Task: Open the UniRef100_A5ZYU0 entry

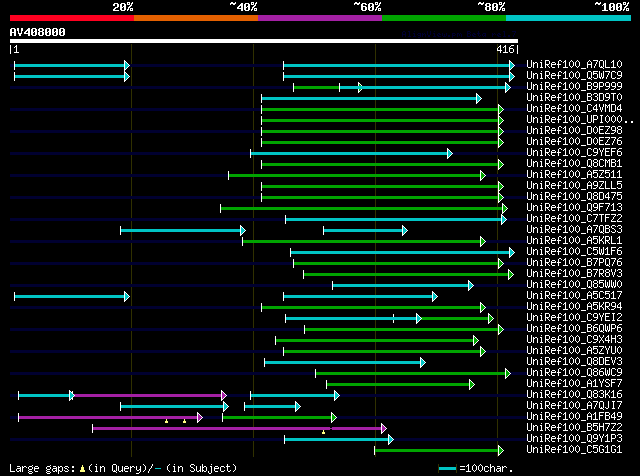Action: (574, 351)
